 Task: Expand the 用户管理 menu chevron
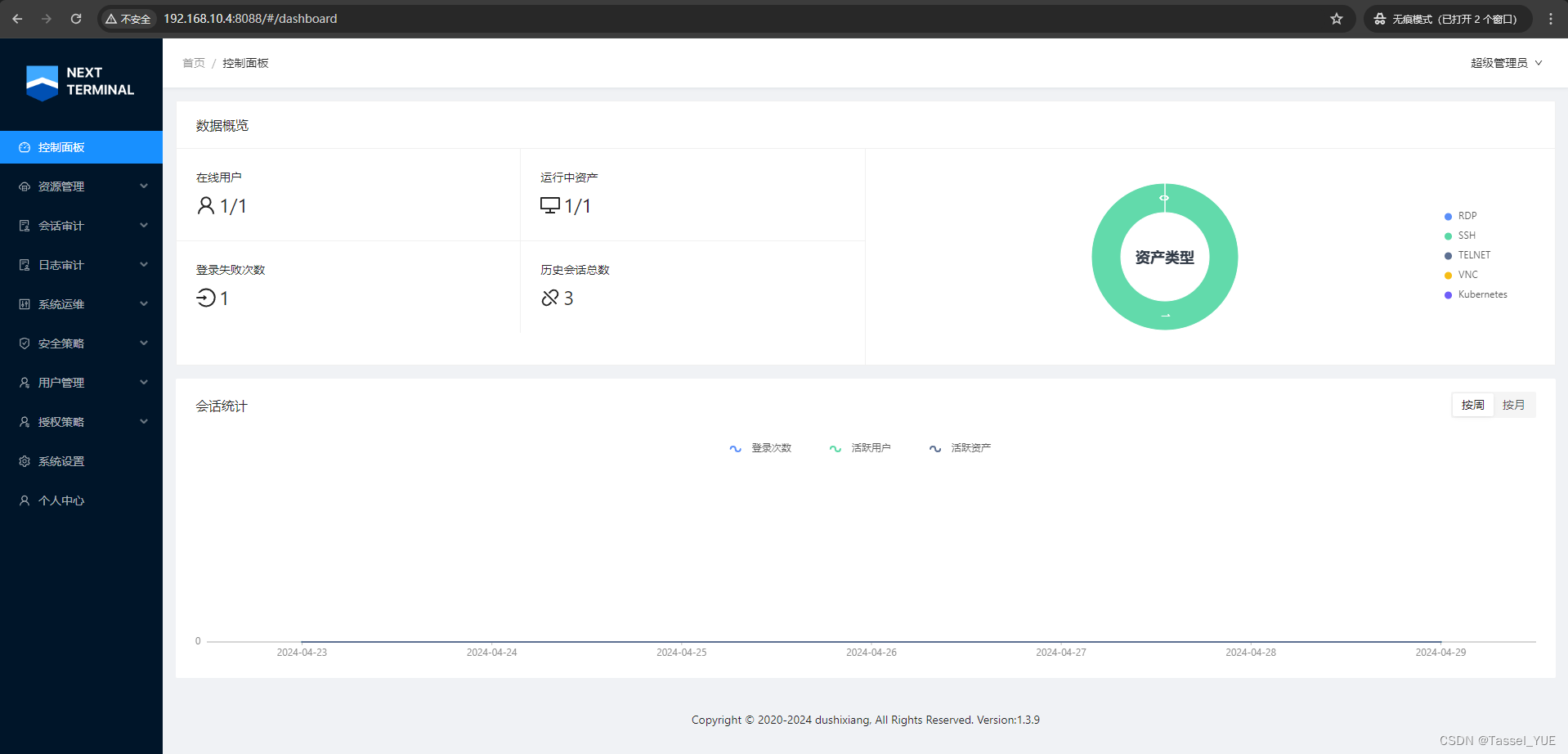tap(144, 382)
